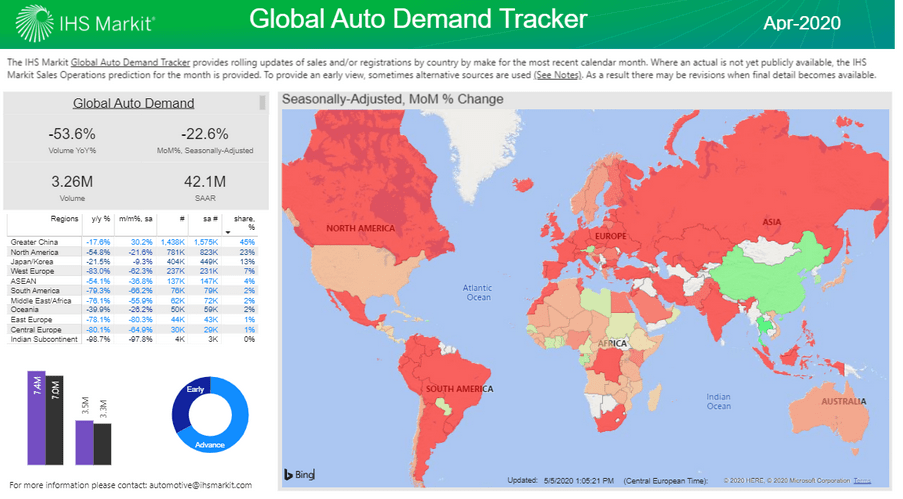Screen dimensions: 903x499
Task: Click the Global Auto Demand Tracker banner title
Action: pyautogui.click(x=418, y=19)
